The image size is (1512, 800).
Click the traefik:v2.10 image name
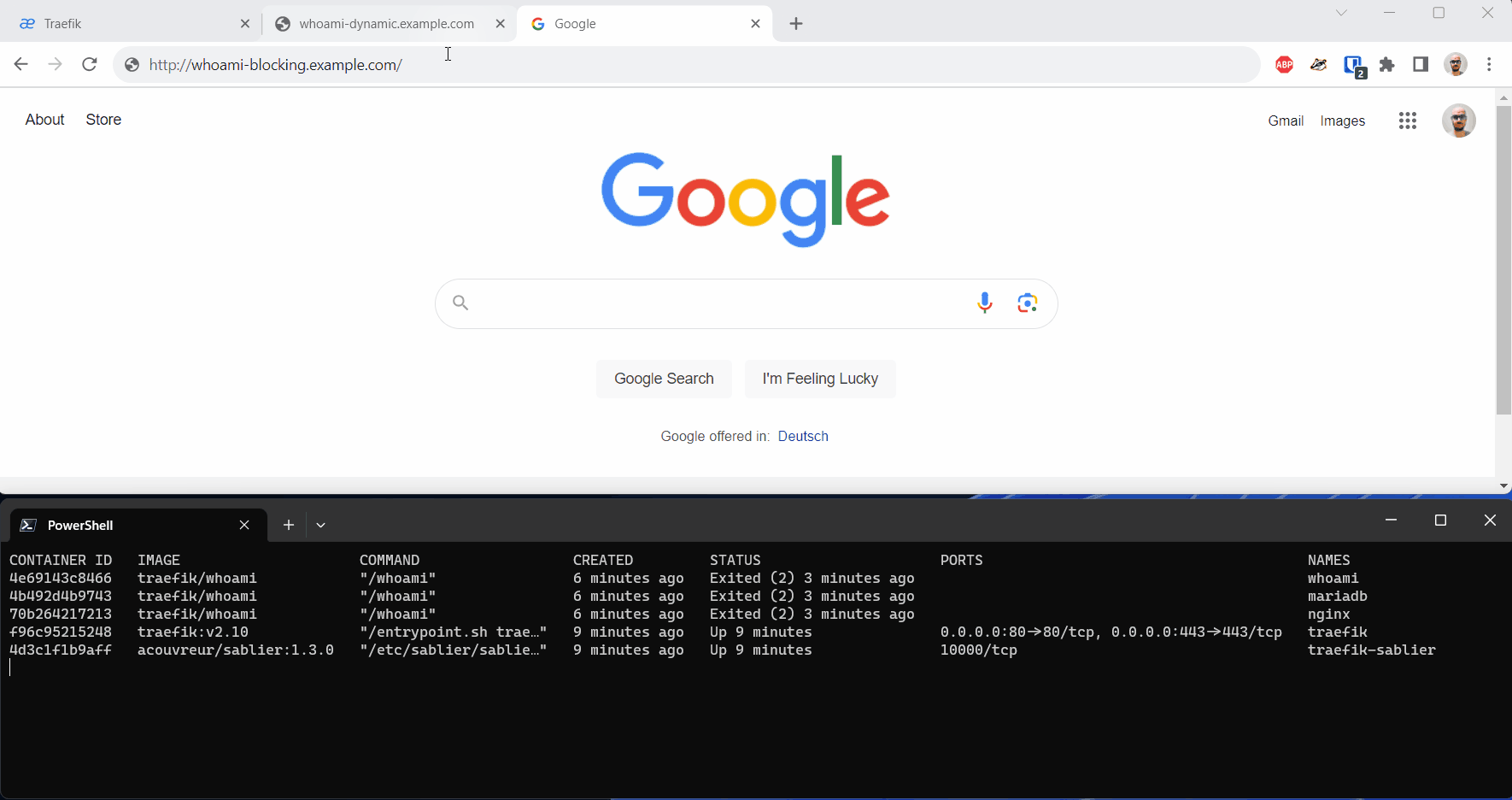pos(193,632)
